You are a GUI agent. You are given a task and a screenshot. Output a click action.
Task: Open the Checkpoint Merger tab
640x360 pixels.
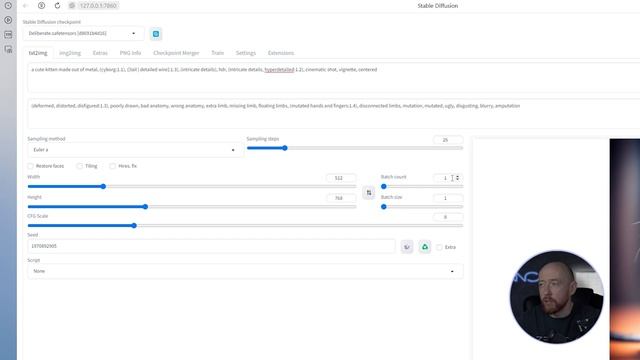pos(176,53)
